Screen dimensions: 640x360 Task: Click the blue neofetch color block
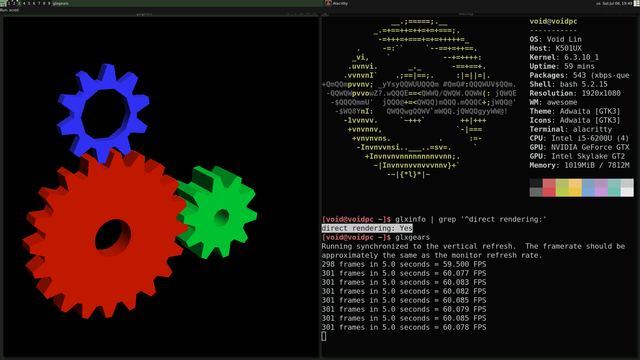click(588, 188)
